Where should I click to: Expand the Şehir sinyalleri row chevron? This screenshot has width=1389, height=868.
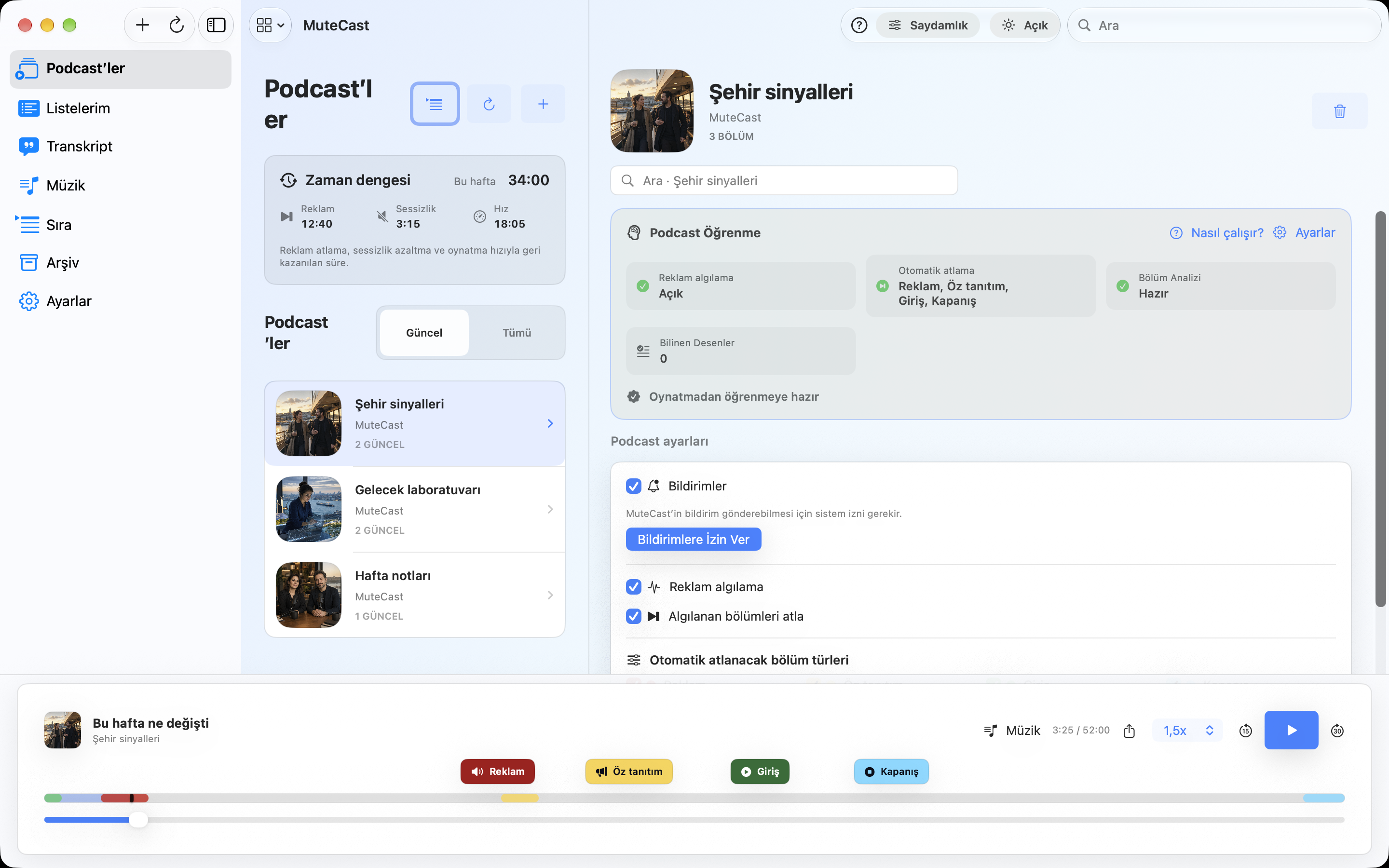pyautogui.click(x=550, y=424)
